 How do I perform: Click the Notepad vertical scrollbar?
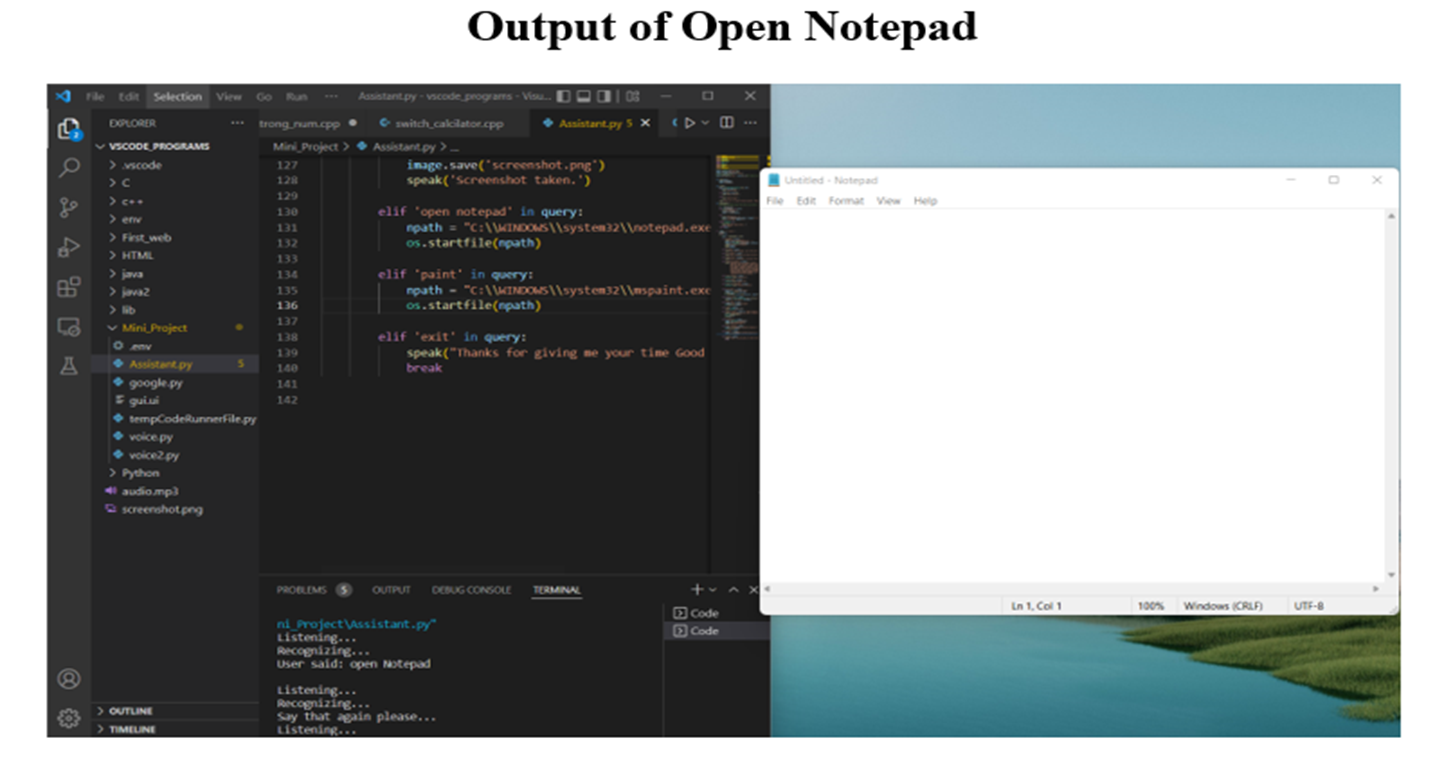pos(1391,396)
